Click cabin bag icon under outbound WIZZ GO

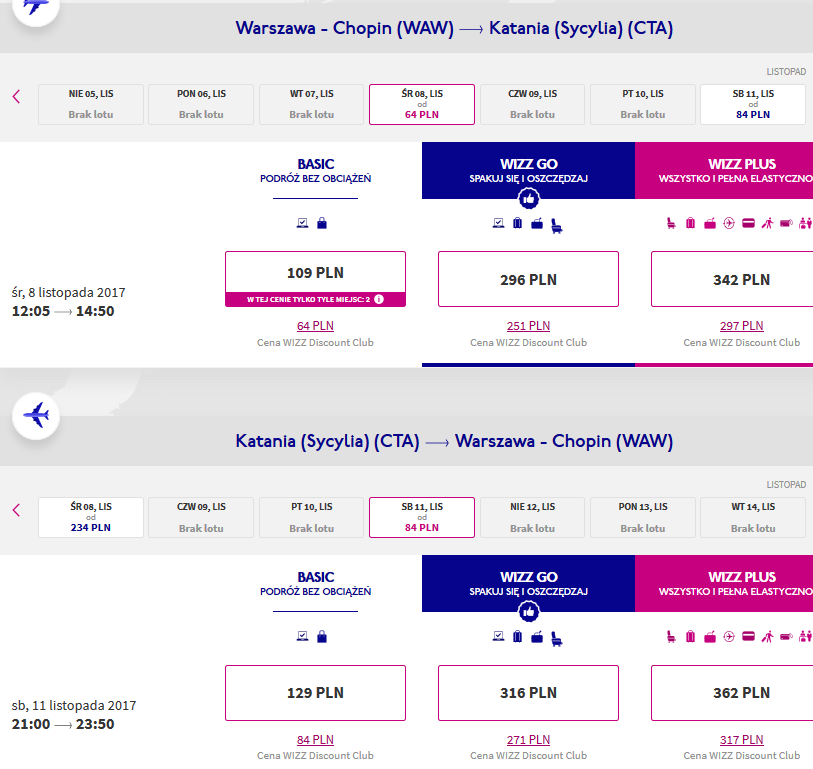coord(537,223)
